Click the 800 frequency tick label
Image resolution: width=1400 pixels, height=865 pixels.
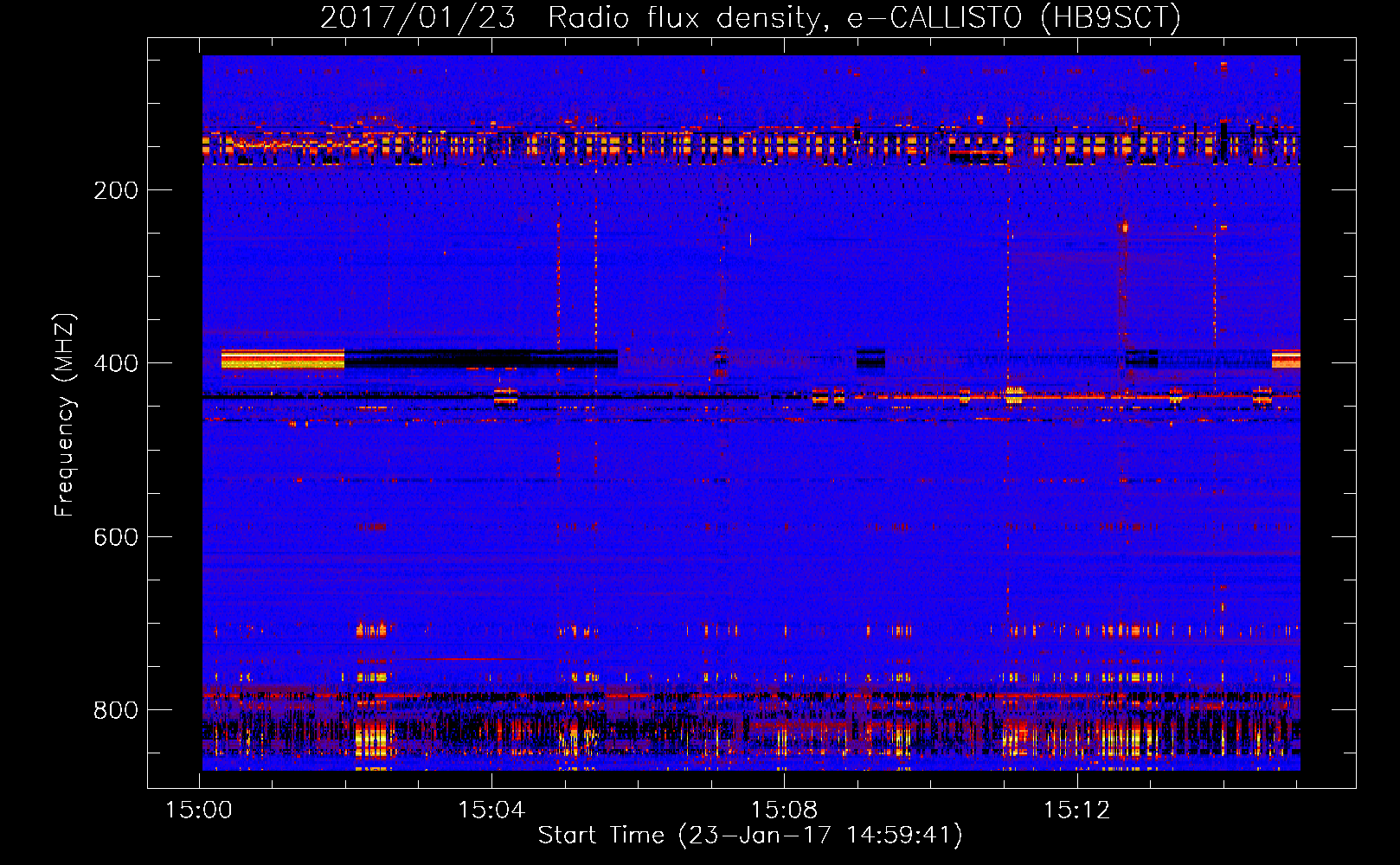(116, 710)
